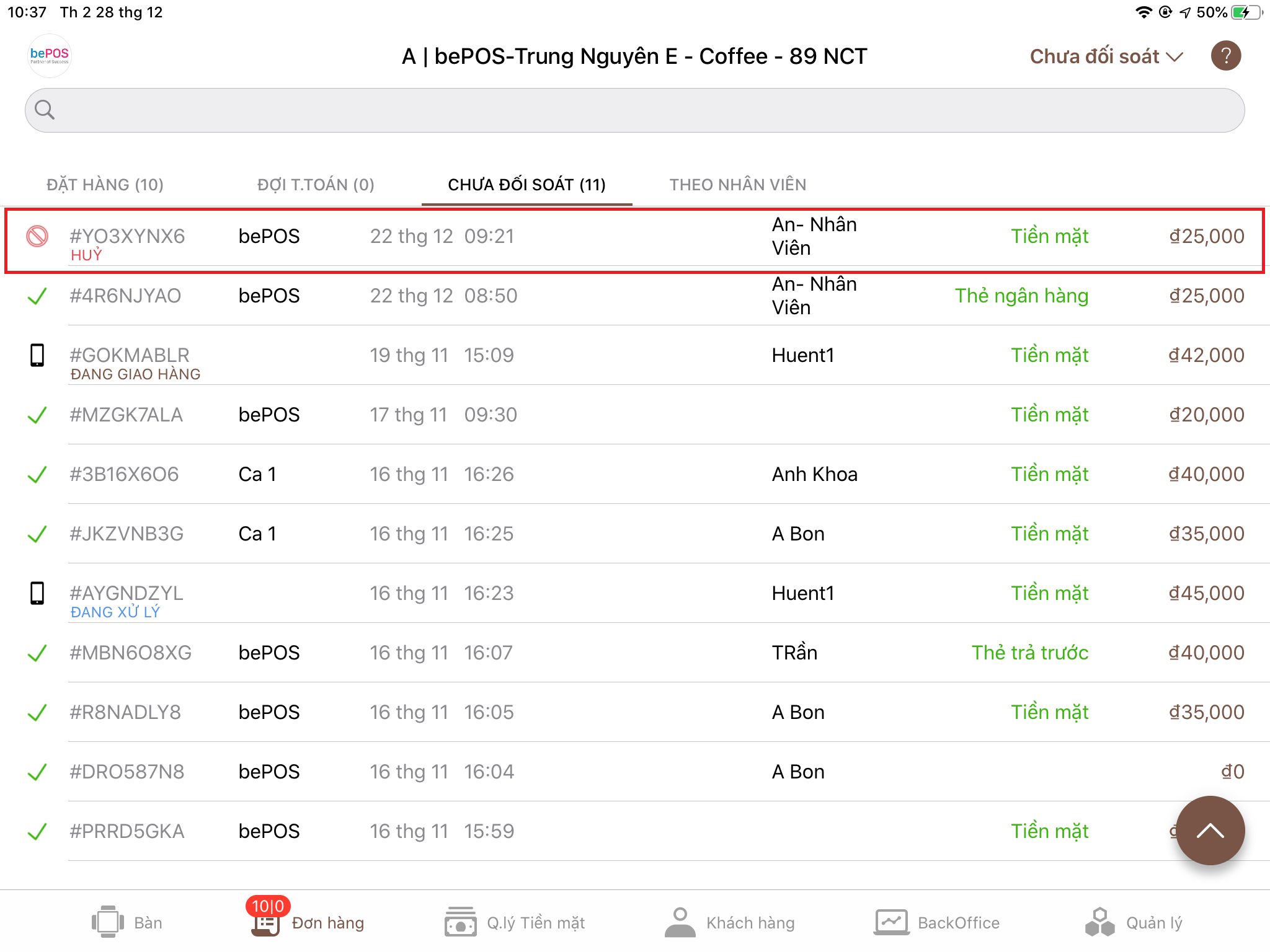Open order #DRO587N8
Screen dimensions: 1270x952
point(634,772)
